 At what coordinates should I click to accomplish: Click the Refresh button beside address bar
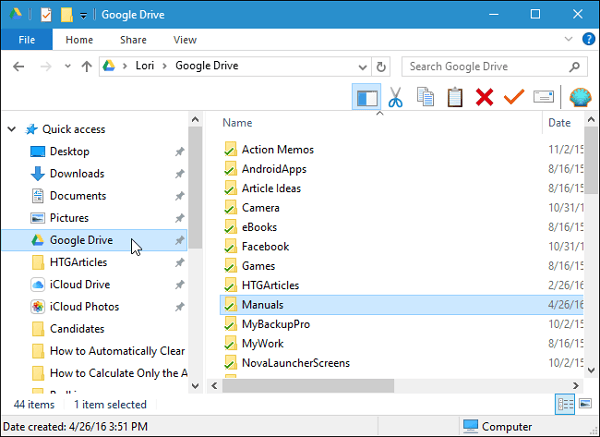[x=381, y=67]
